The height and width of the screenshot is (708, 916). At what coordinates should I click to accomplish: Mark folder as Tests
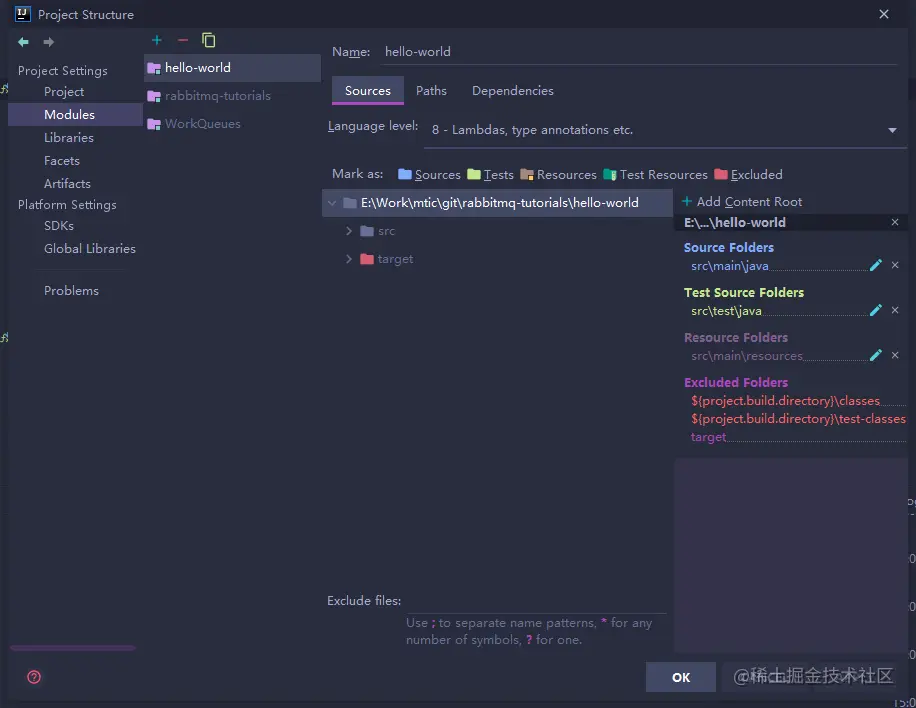pos(490,175)
